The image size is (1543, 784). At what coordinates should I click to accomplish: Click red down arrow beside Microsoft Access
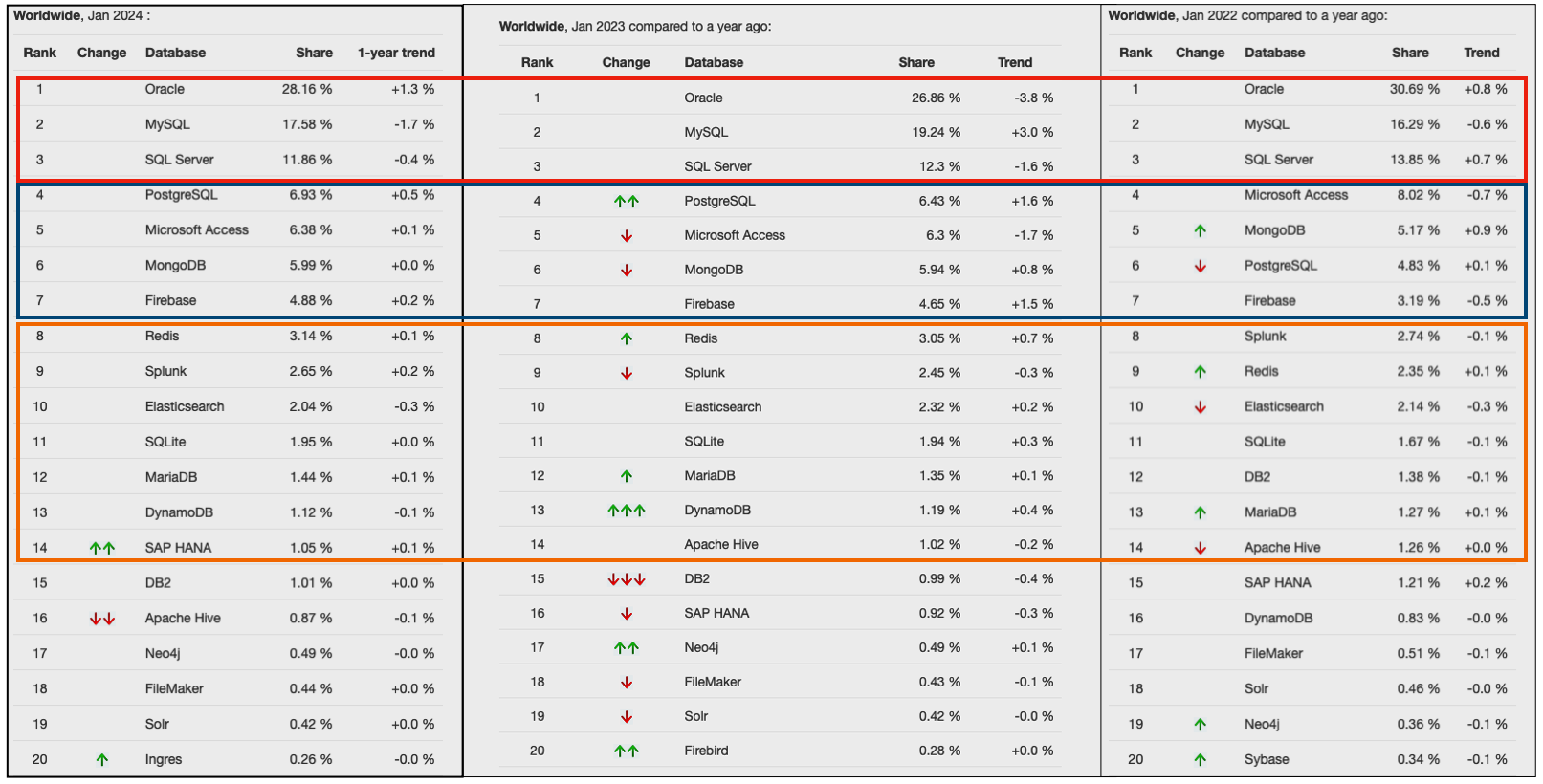(627, 236)
